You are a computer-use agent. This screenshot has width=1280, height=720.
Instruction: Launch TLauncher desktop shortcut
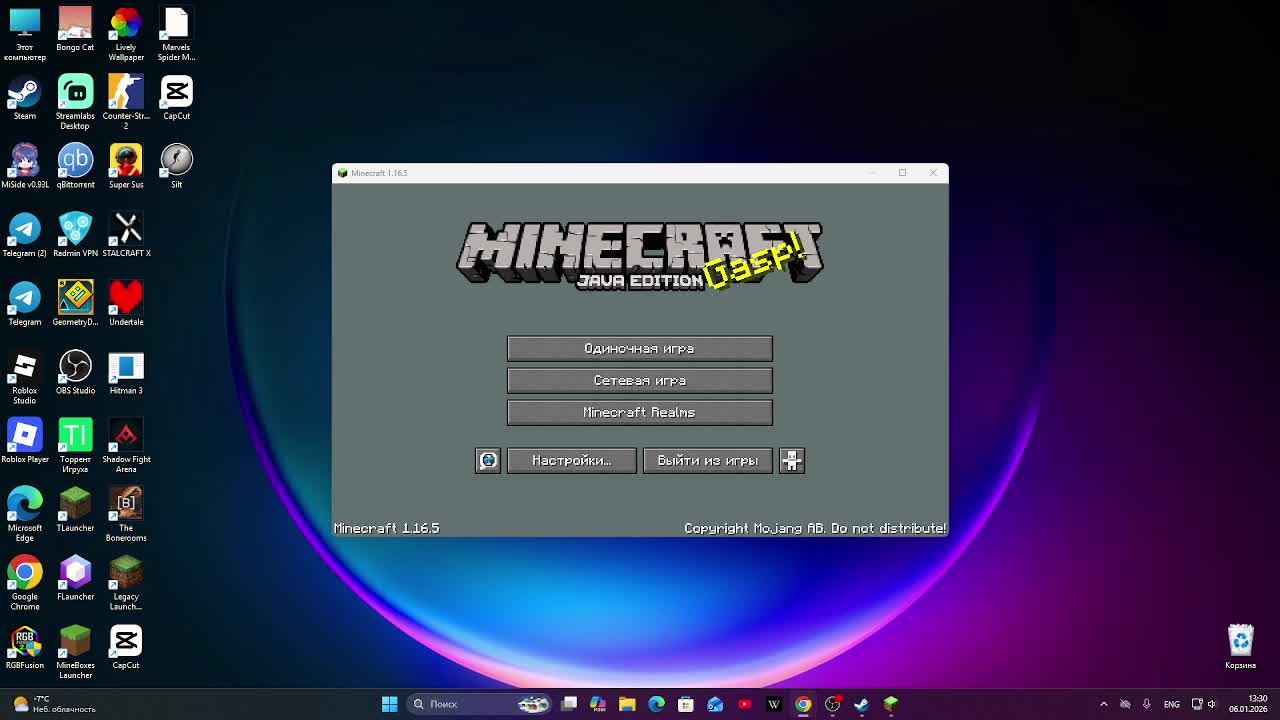75,510
